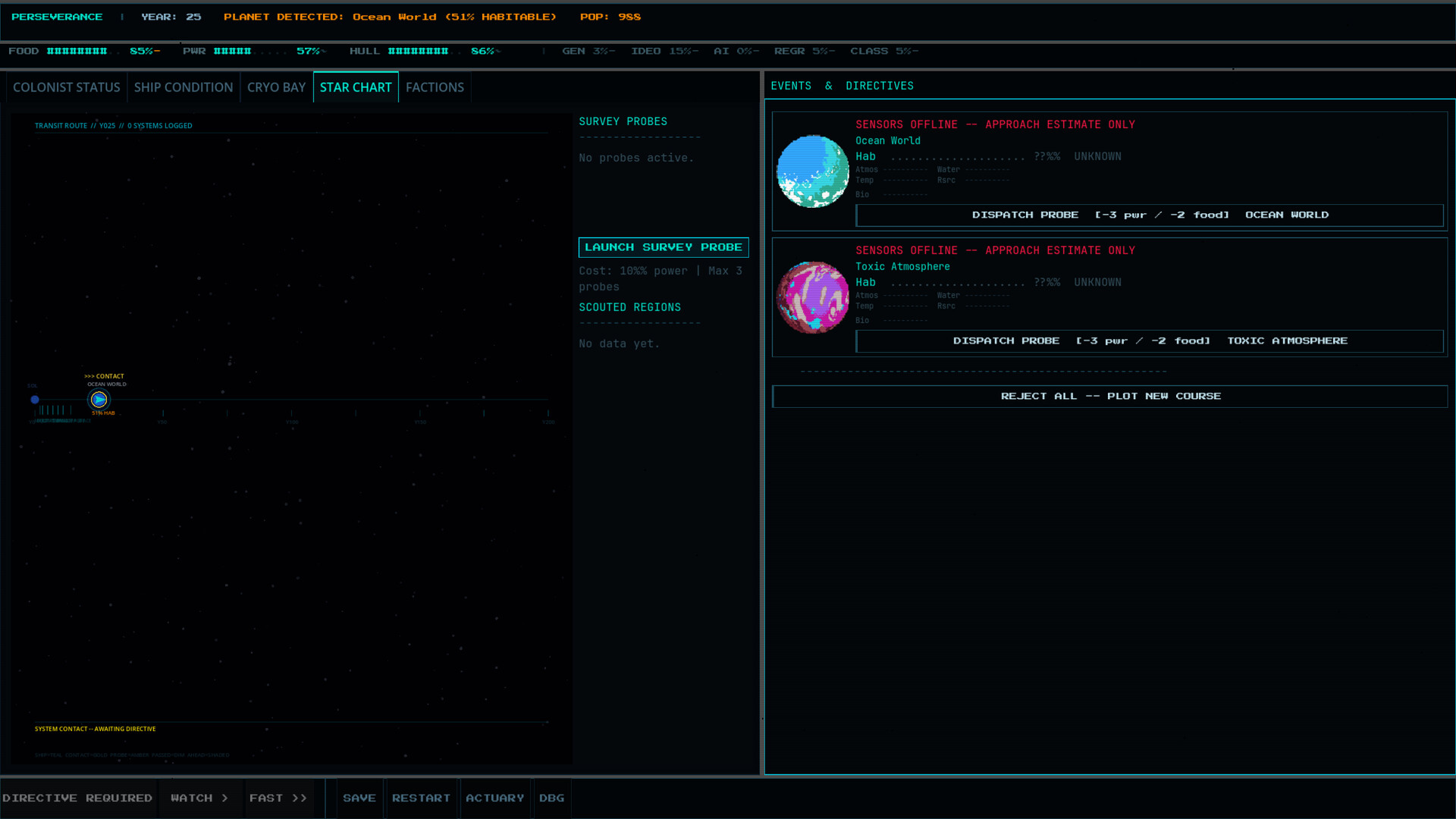Open the Cryo Bay tab

click(276, 87)
